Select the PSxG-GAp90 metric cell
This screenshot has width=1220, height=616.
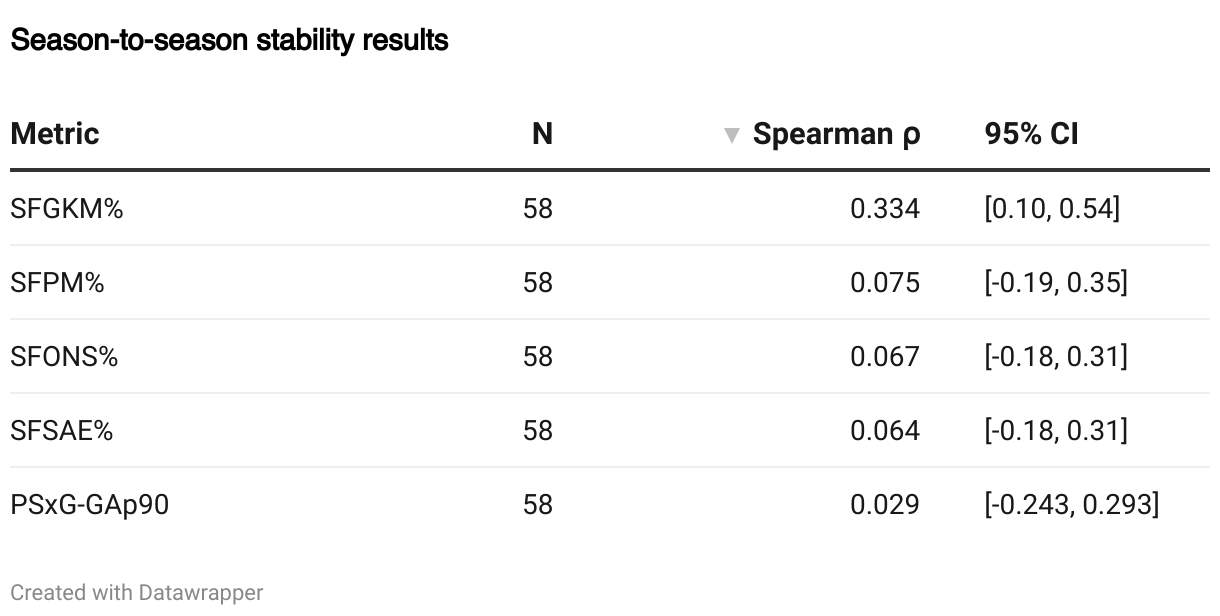[90, 505]
